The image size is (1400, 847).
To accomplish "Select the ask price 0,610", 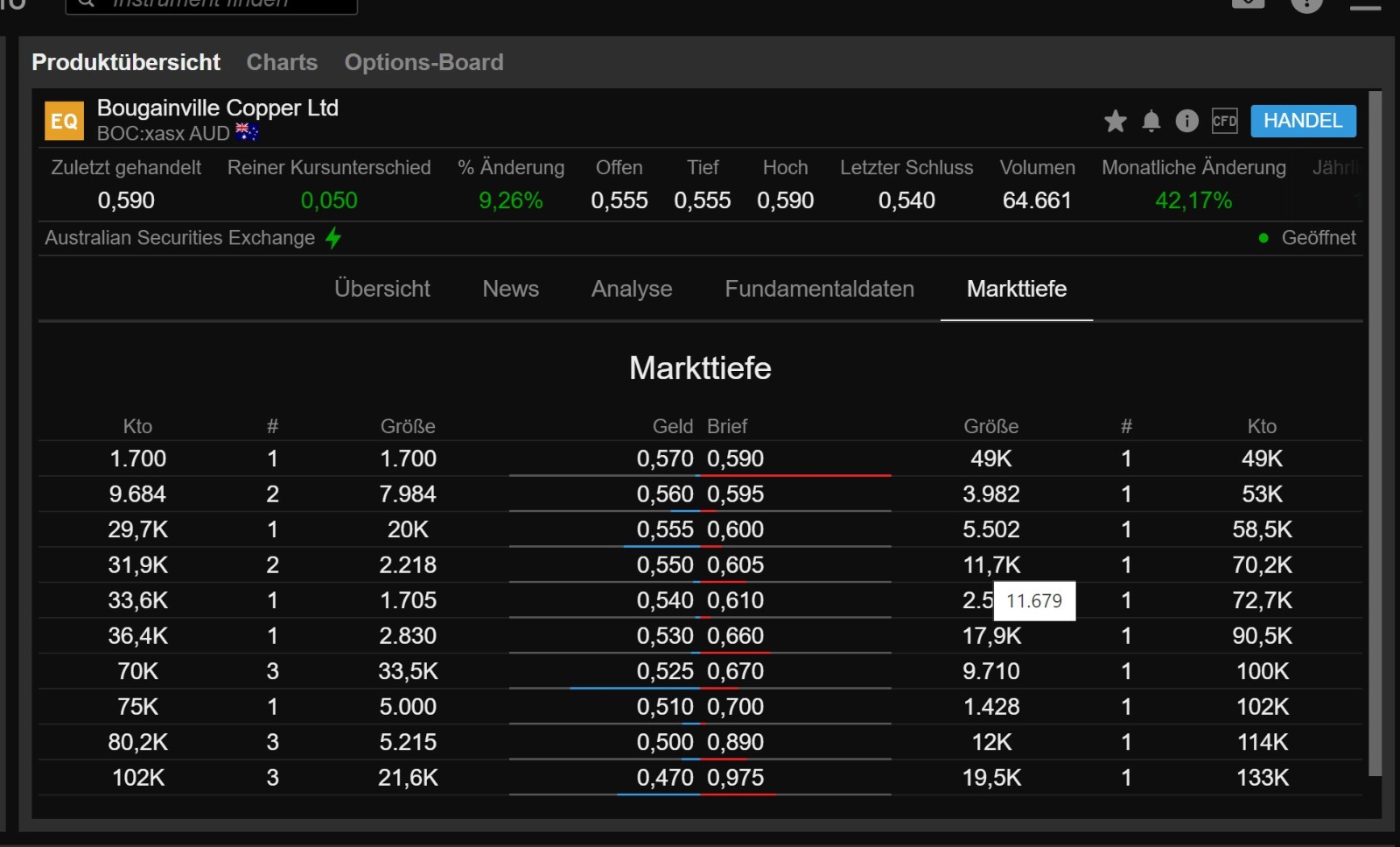I will (736, 600).
